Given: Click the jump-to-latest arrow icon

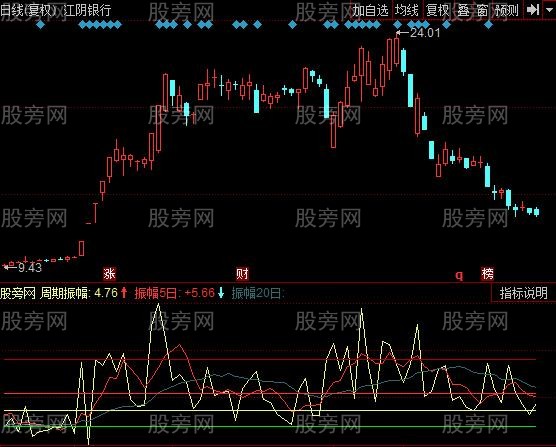Looking at the screenshot, I should point(533,10).
